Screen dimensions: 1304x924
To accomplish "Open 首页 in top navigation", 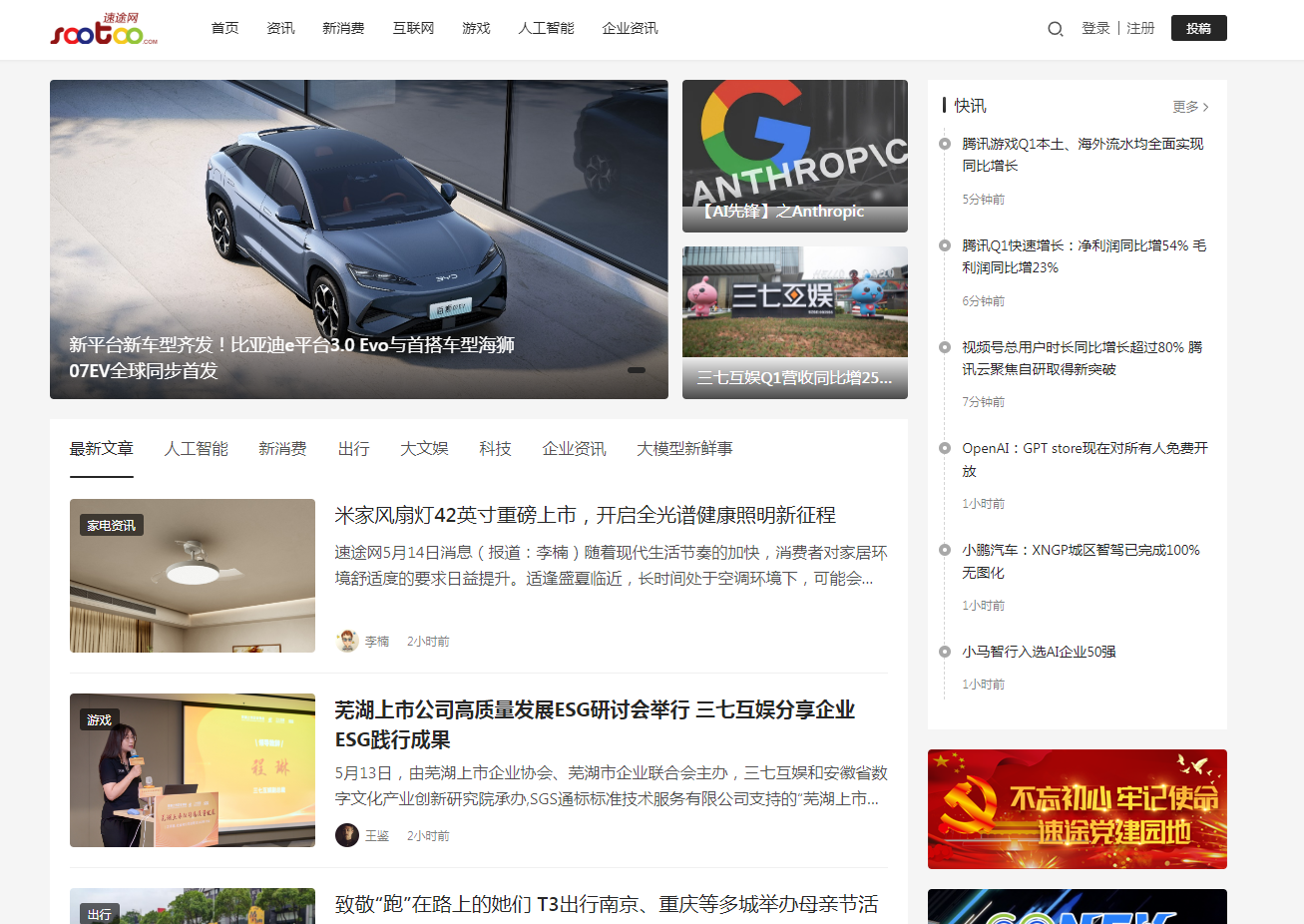I will tap(224, 28).
